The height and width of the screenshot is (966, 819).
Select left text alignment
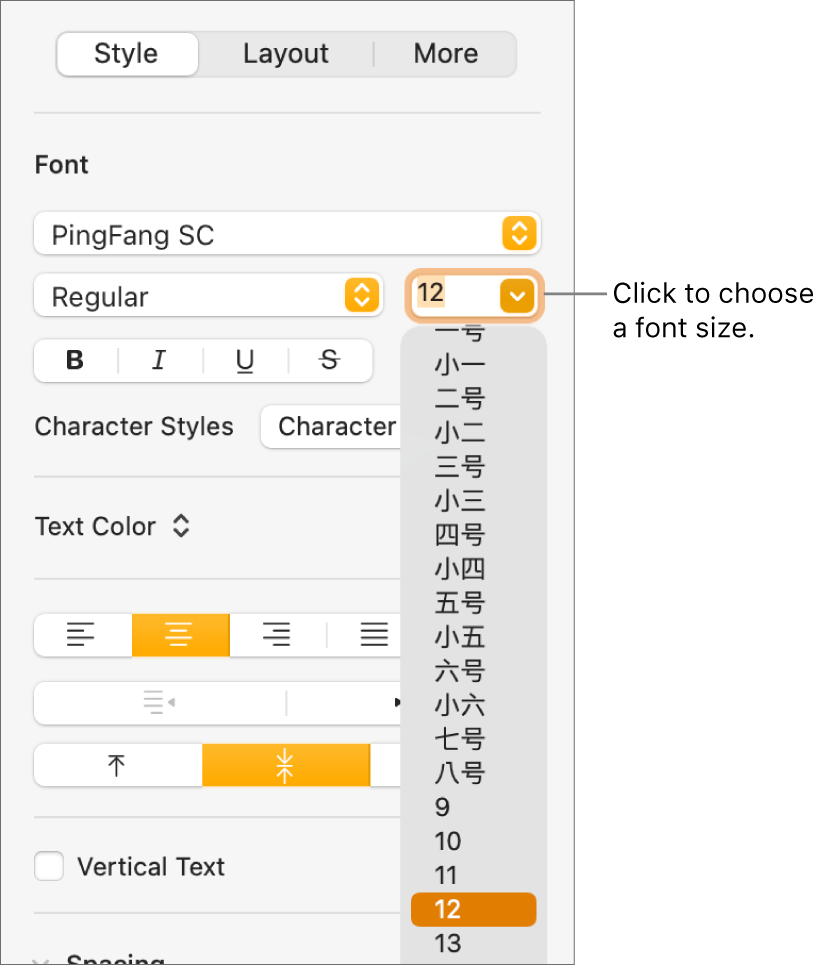pos(82,635)
